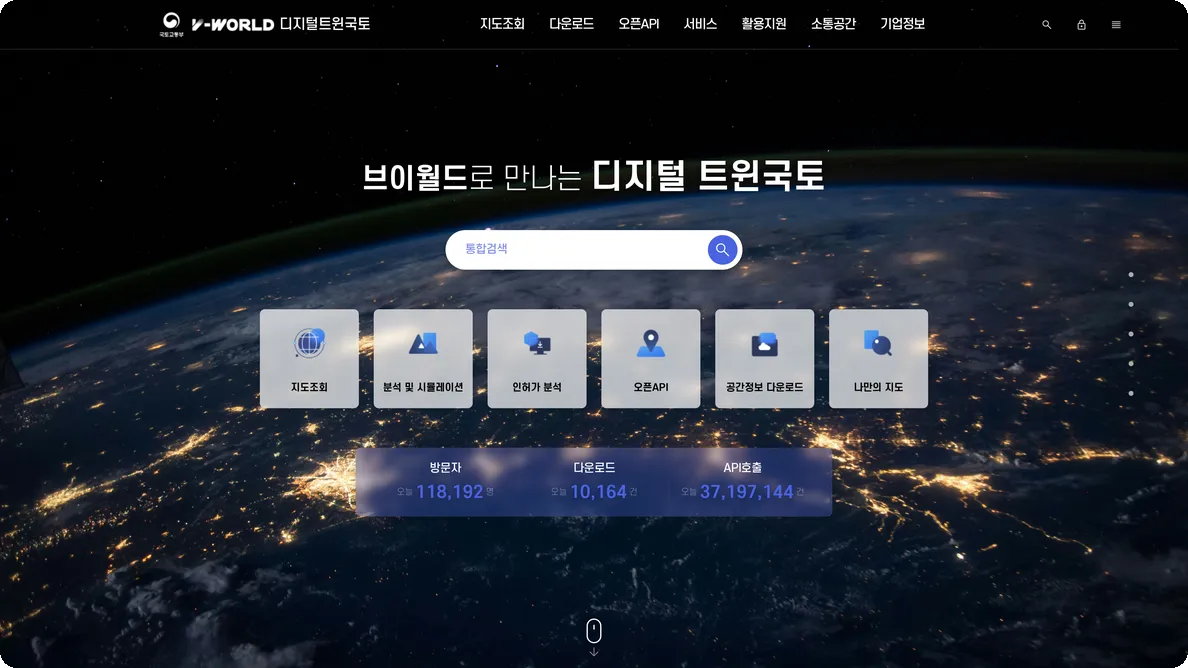Jump to fifth page section dot
1188x668 pixels.
(1131, 393)
